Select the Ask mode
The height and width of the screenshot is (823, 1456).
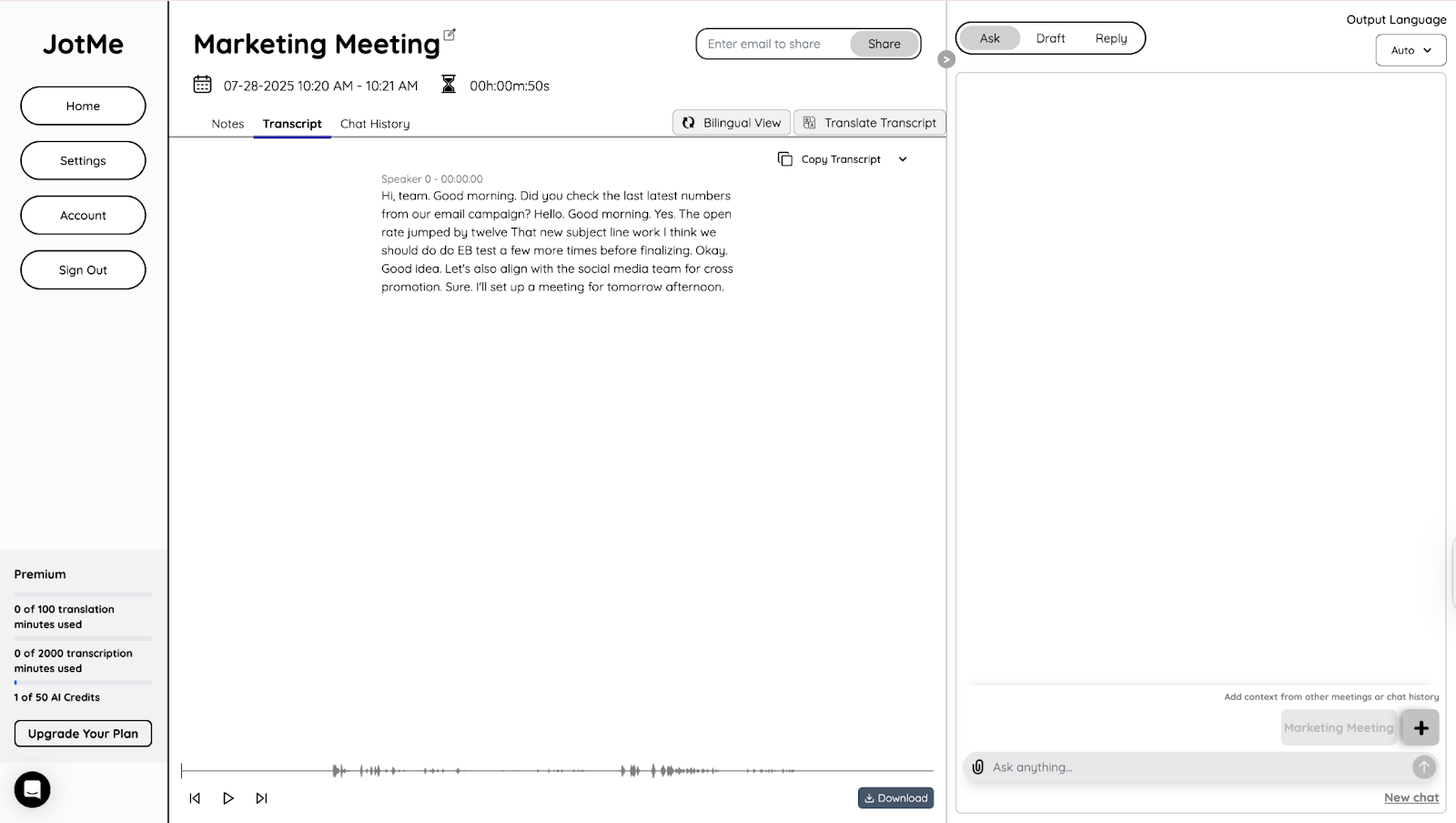(x=989, y=38)
